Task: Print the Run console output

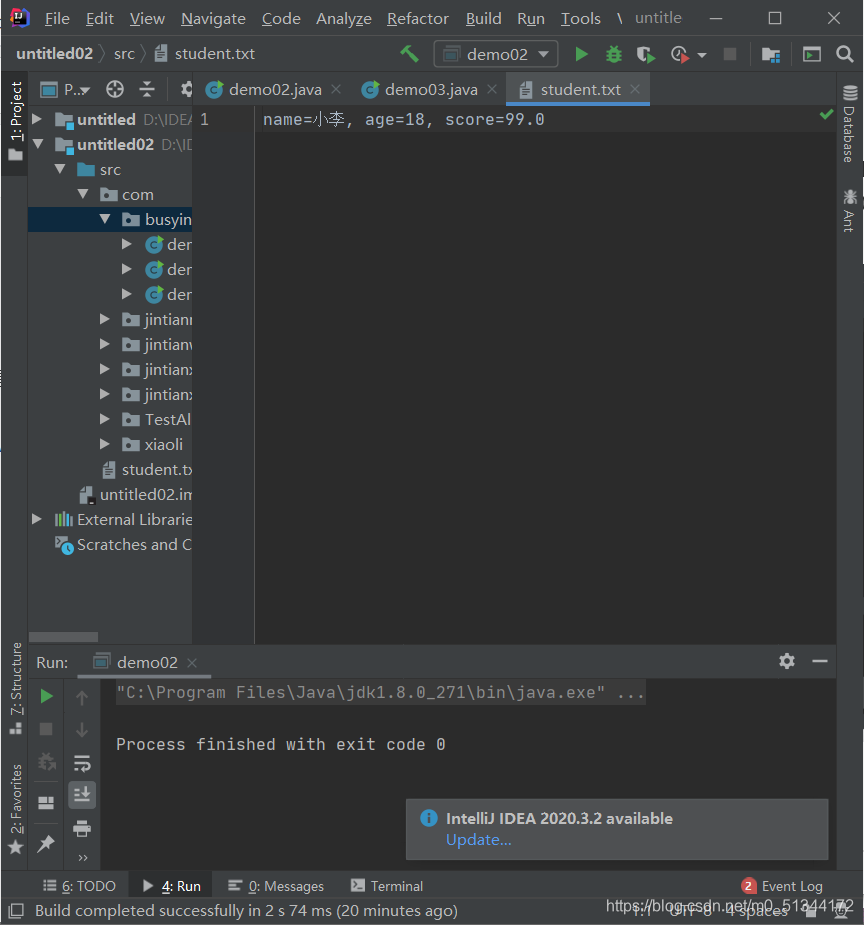Action: (x=82, y=828)
